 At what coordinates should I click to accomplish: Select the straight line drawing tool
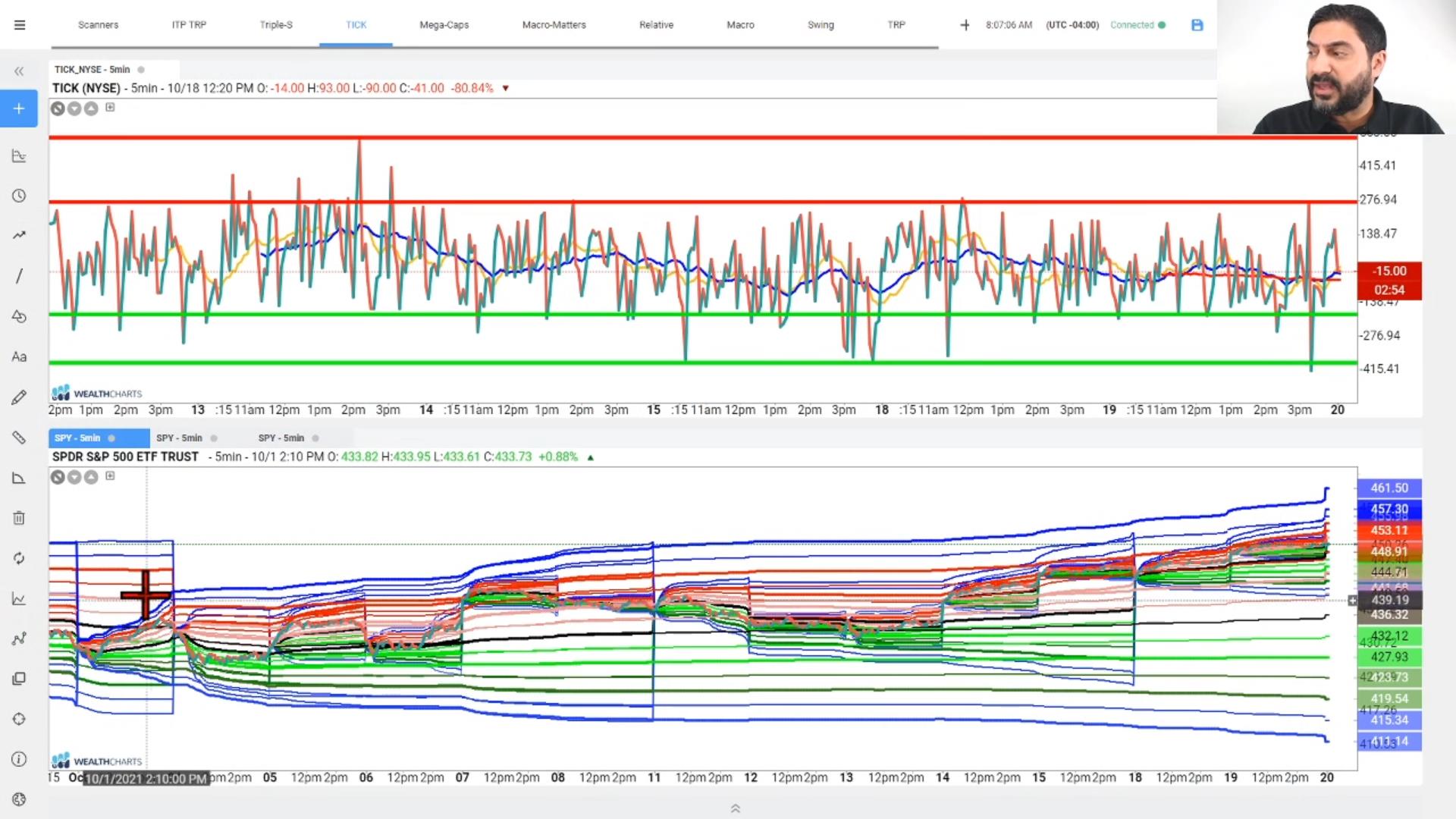(x=19, y=276)
